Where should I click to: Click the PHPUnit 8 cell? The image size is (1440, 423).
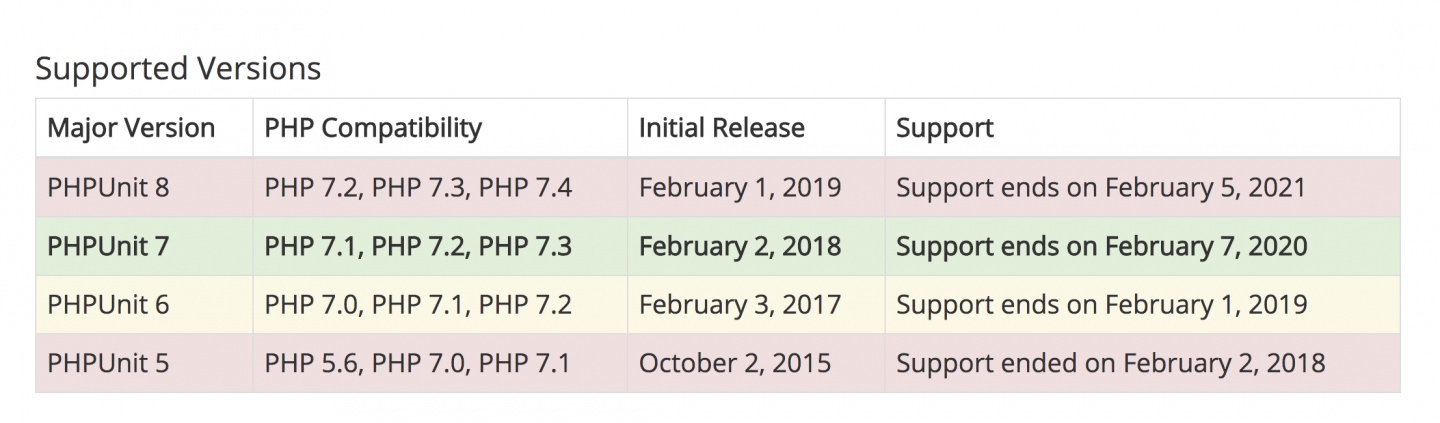[108, 187]
